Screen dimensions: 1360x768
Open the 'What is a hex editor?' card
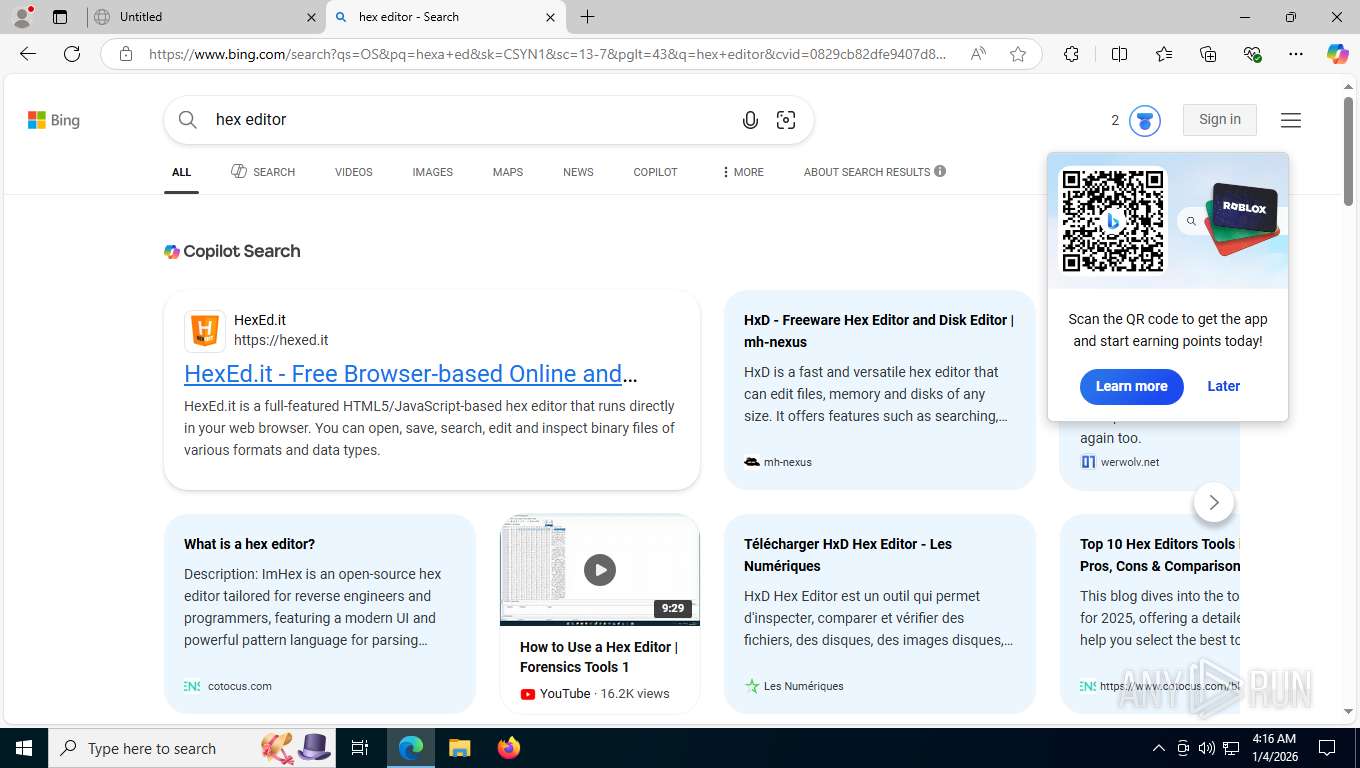(320, 614)
